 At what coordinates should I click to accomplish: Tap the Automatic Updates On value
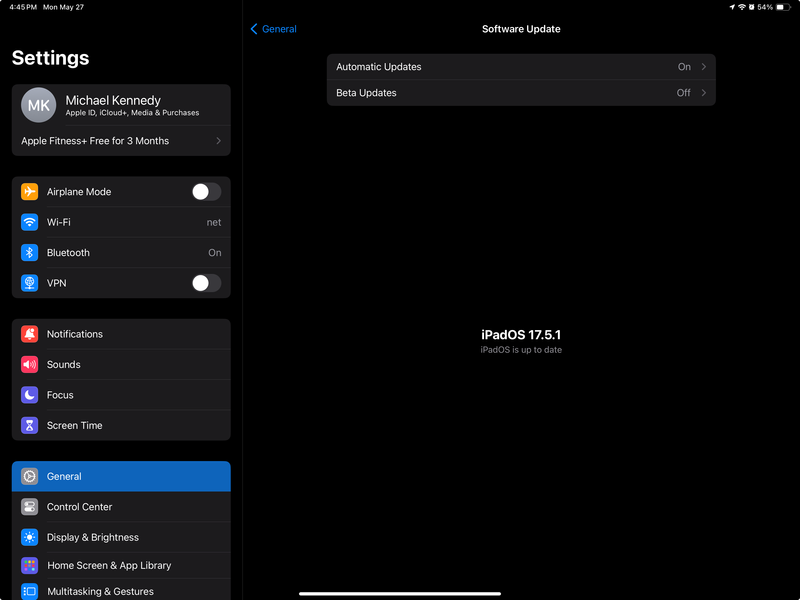pyautogui.click(x=684, y=67)
